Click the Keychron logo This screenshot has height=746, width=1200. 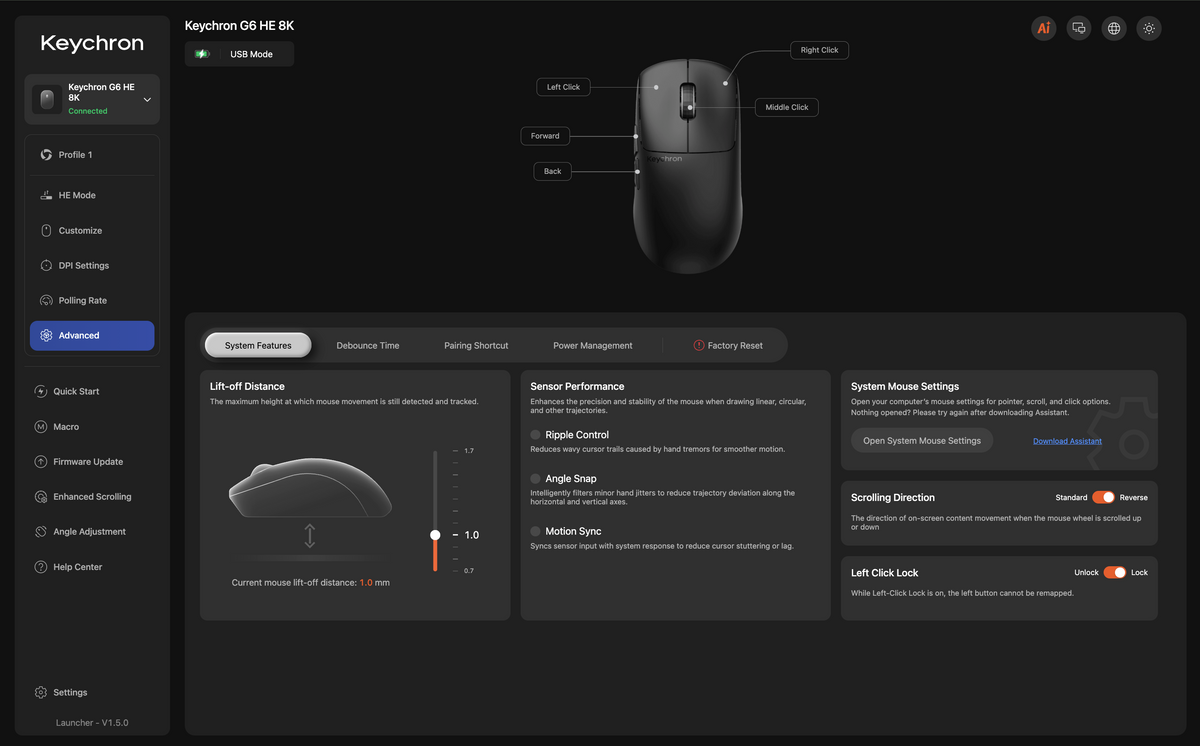[92, 43]
